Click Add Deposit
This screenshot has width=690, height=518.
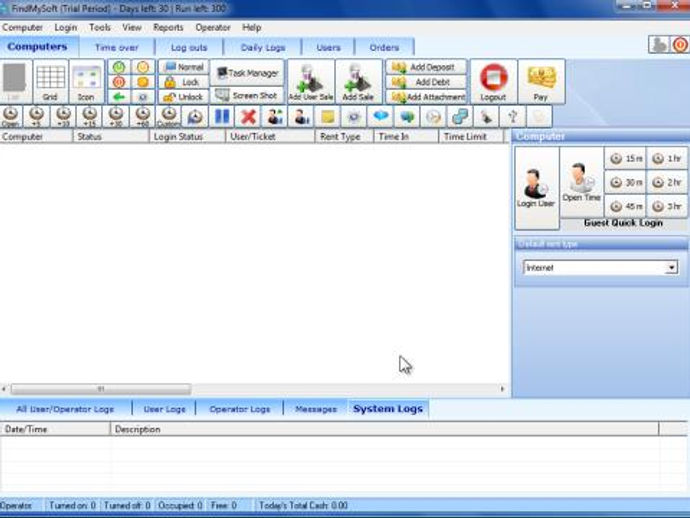point(426,67)
